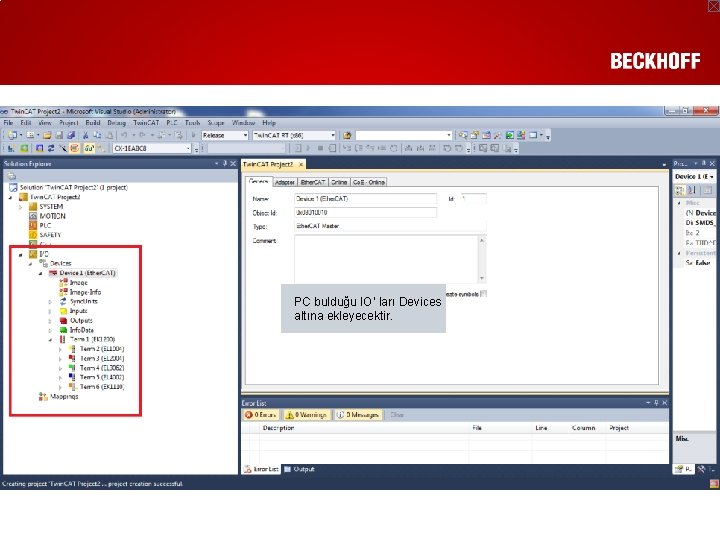Screen dimensions: 720x540
Task: Open the PLC menu
Action: point(172,123)
